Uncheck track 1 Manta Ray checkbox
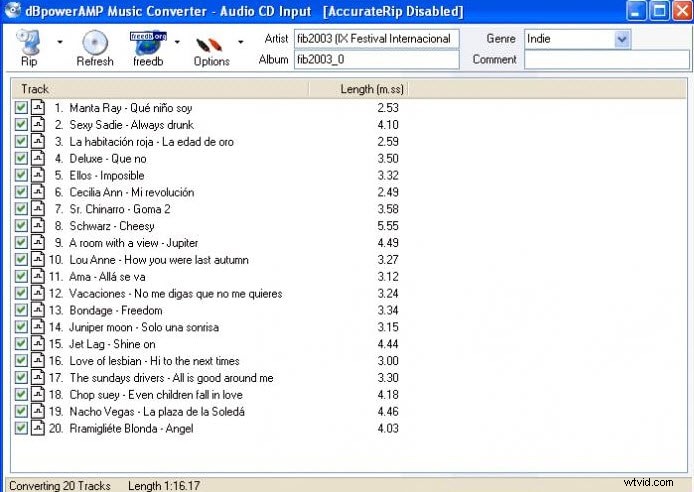This screenshot has height=492, width=694. click(x=21, y=108)
